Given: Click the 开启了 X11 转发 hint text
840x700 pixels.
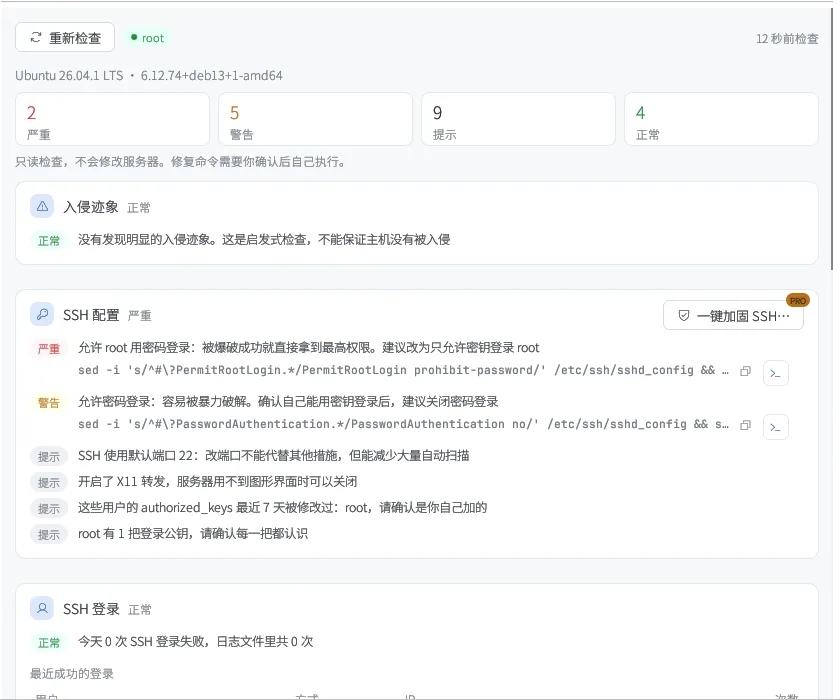Looking at the screenshot, I should click(x=218, y=481).
